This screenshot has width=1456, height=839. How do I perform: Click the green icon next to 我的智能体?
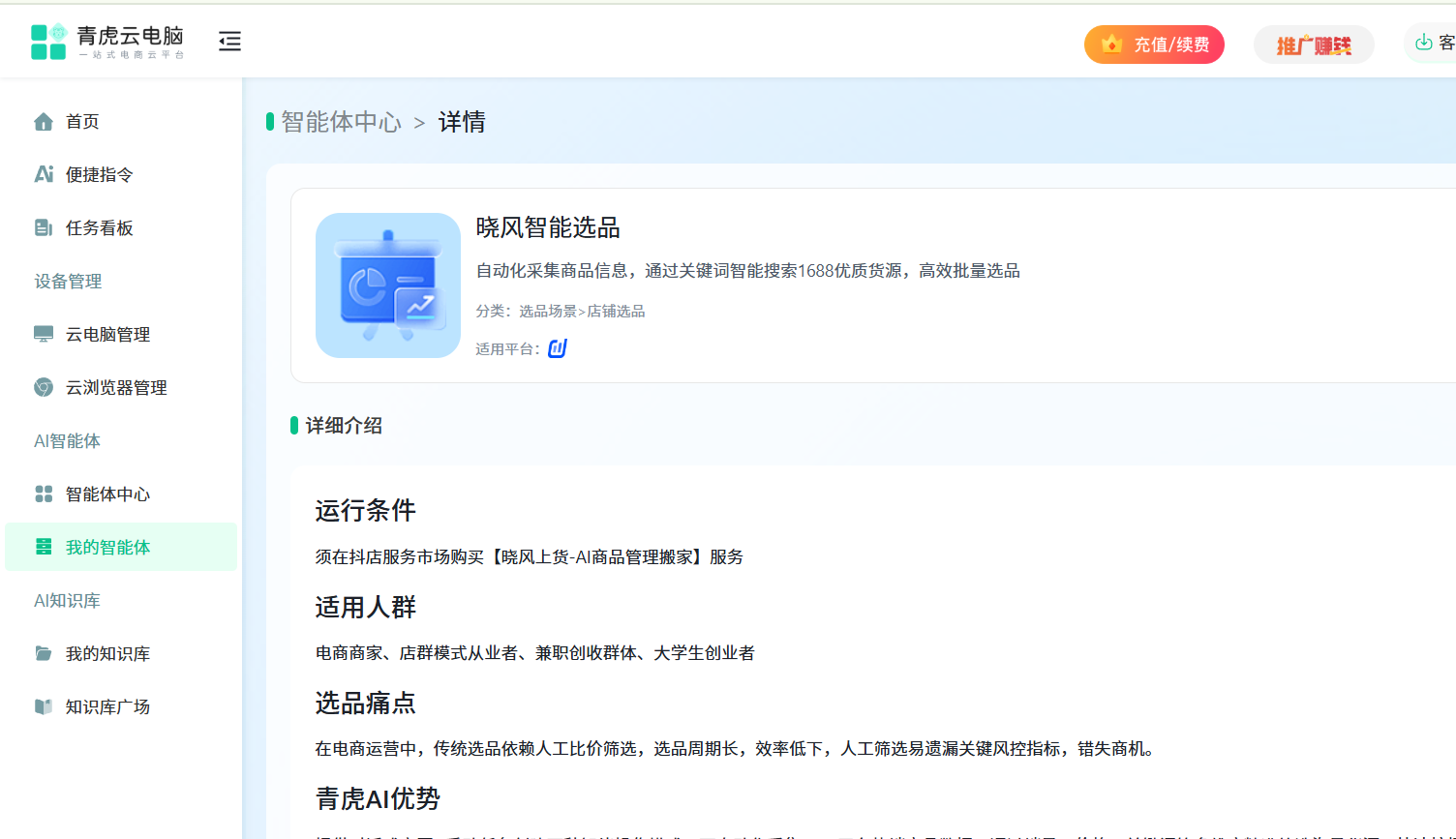click(44, 547)
